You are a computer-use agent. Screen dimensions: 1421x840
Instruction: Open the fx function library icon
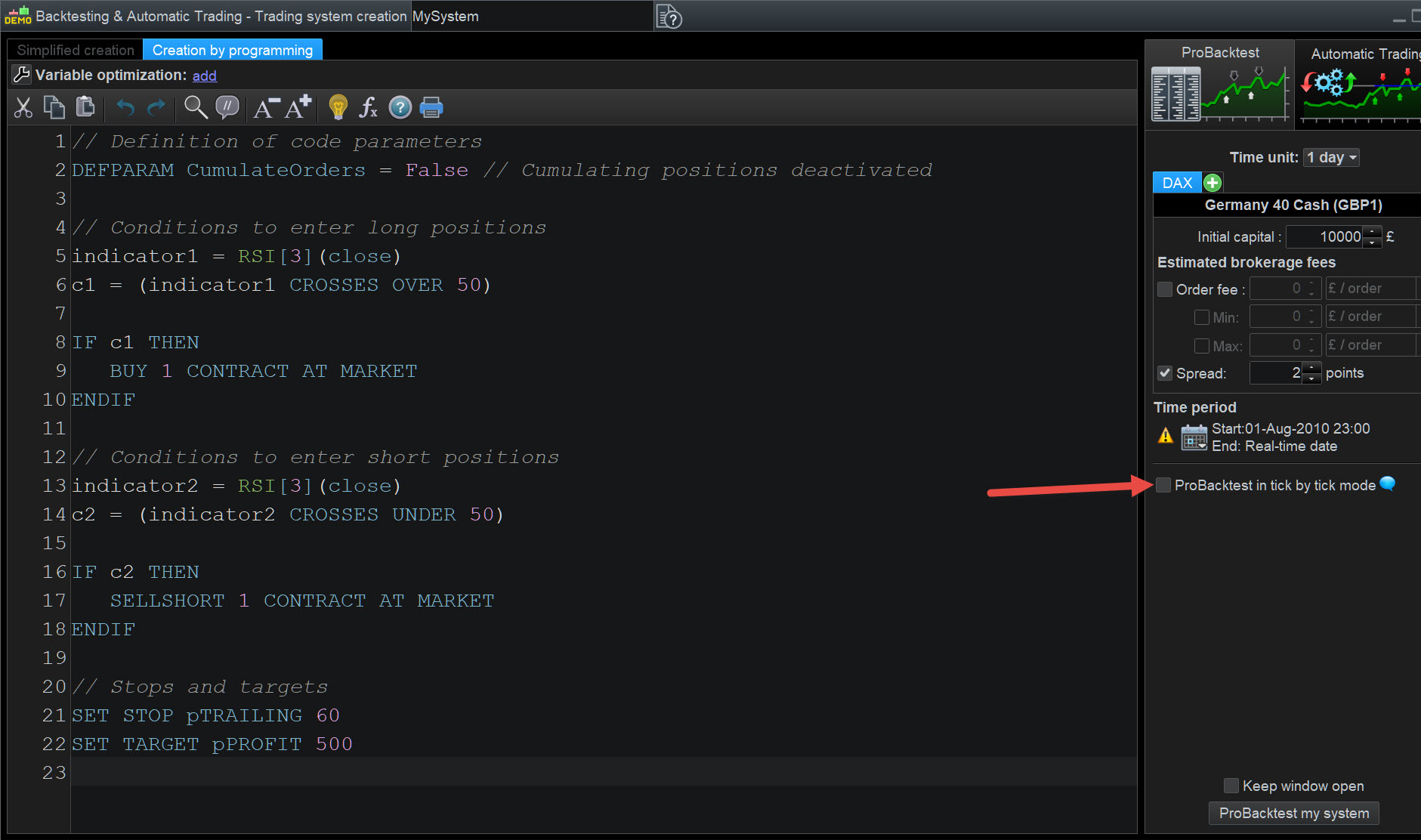[368, 108]
